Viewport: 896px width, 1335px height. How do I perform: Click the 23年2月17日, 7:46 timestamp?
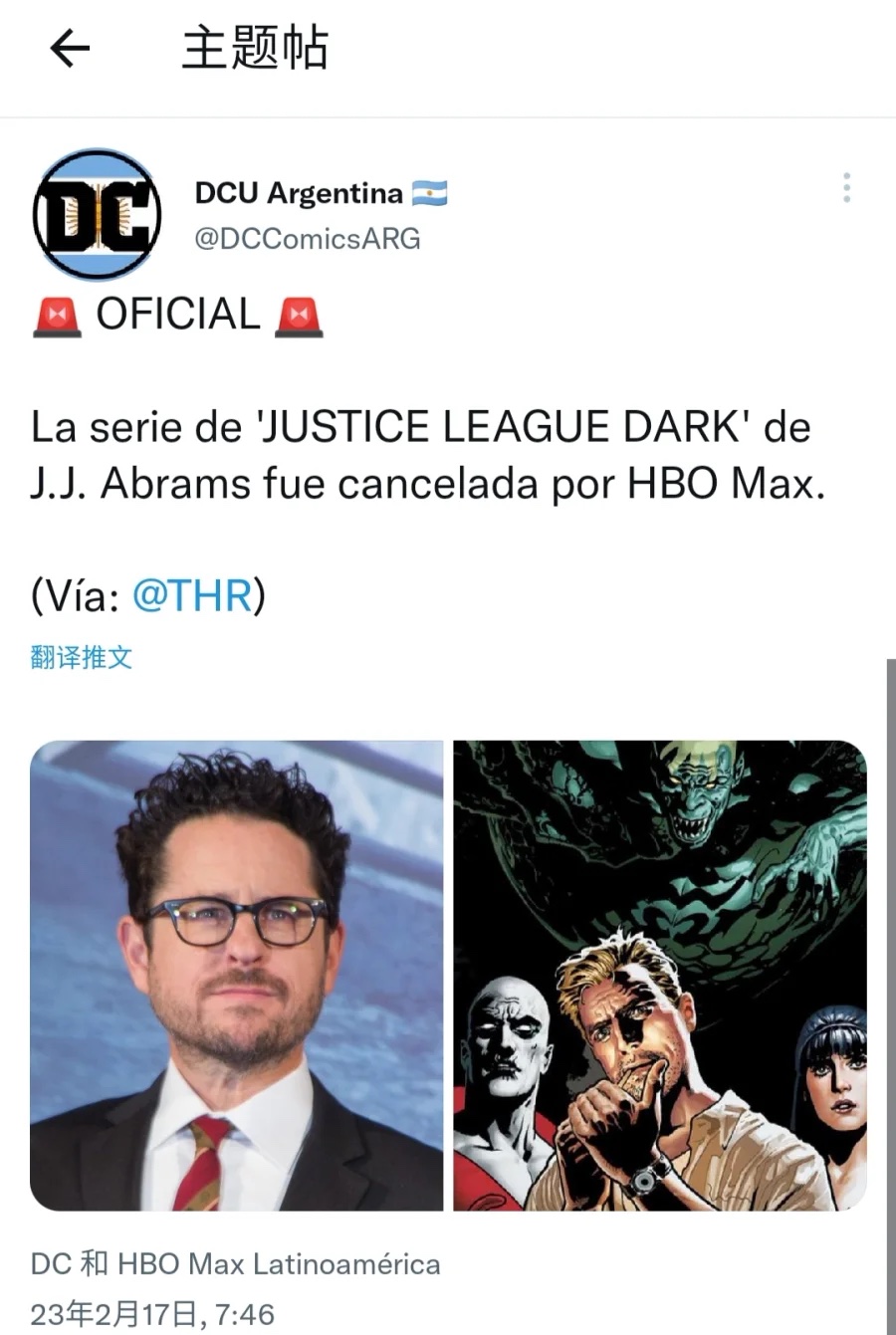152,1314
